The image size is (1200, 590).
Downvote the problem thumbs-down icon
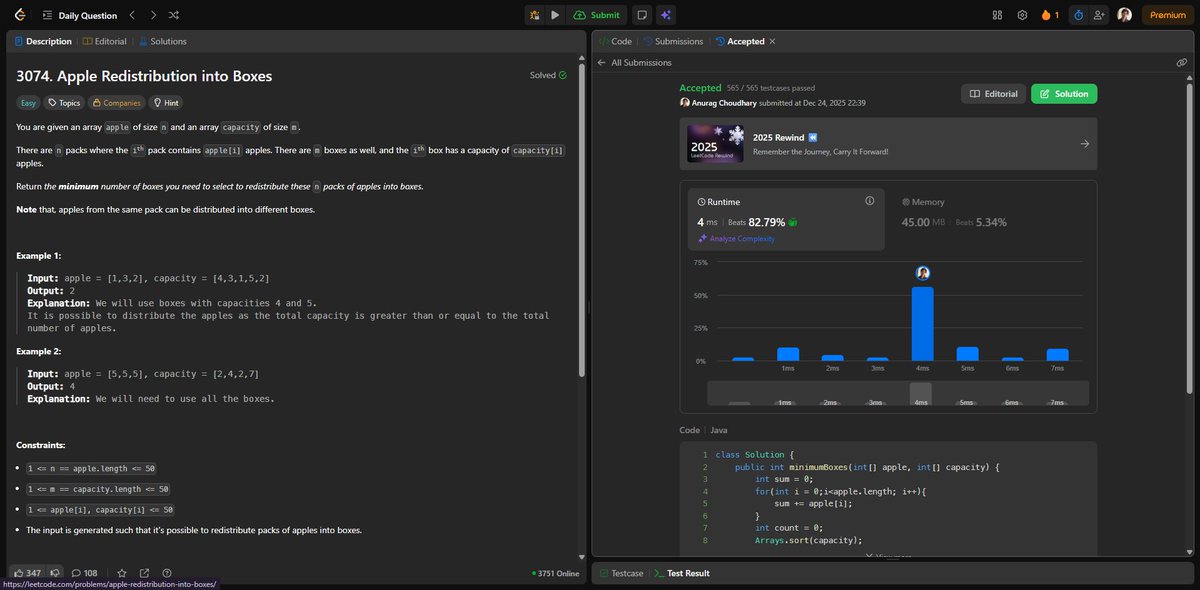(55, 573)
